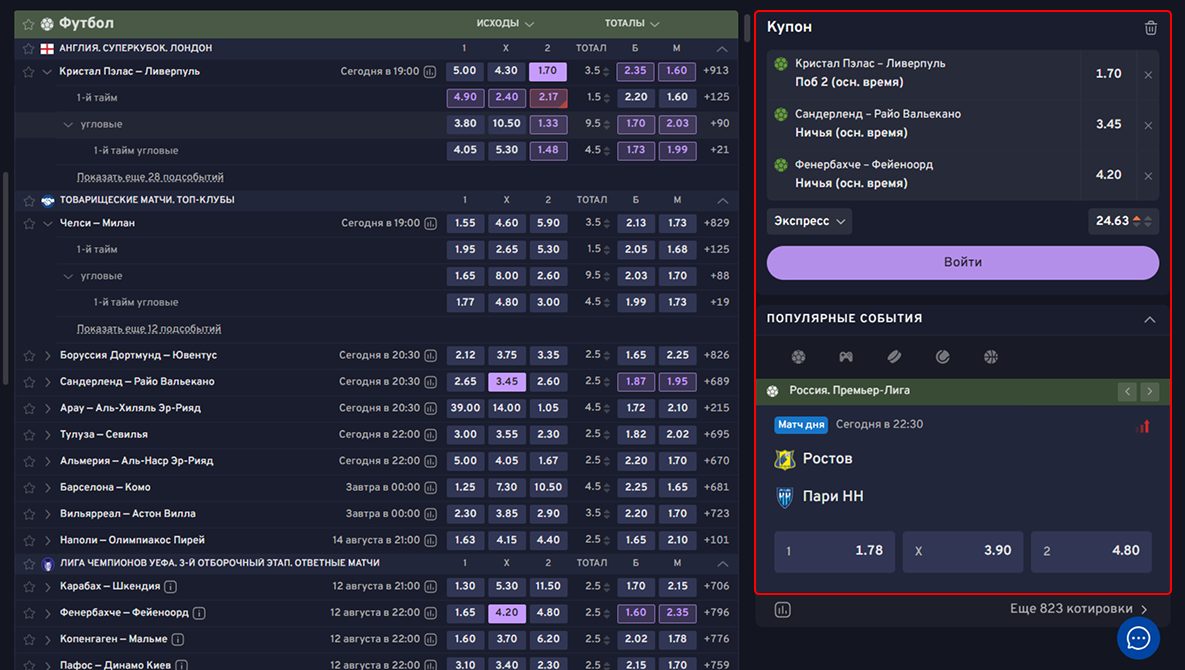Screen dimensions: 1185x670
Task: Go to next popular event with right arrow
Action: click(x=1150, y=392)
